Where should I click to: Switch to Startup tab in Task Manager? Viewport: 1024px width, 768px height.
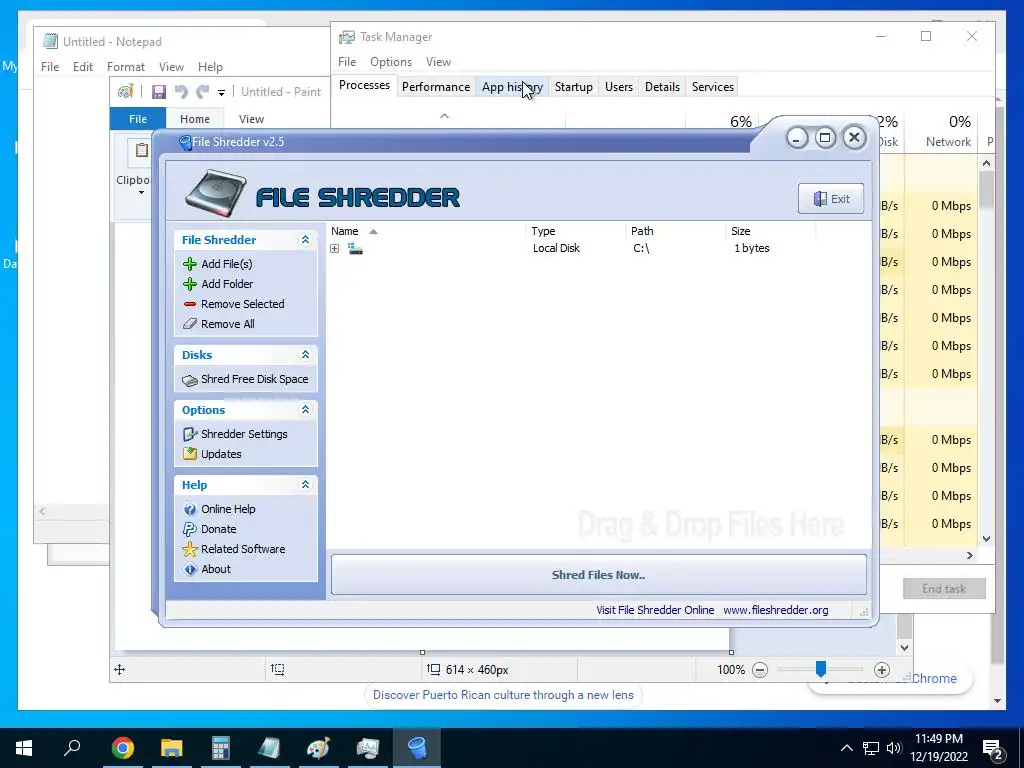573,87
